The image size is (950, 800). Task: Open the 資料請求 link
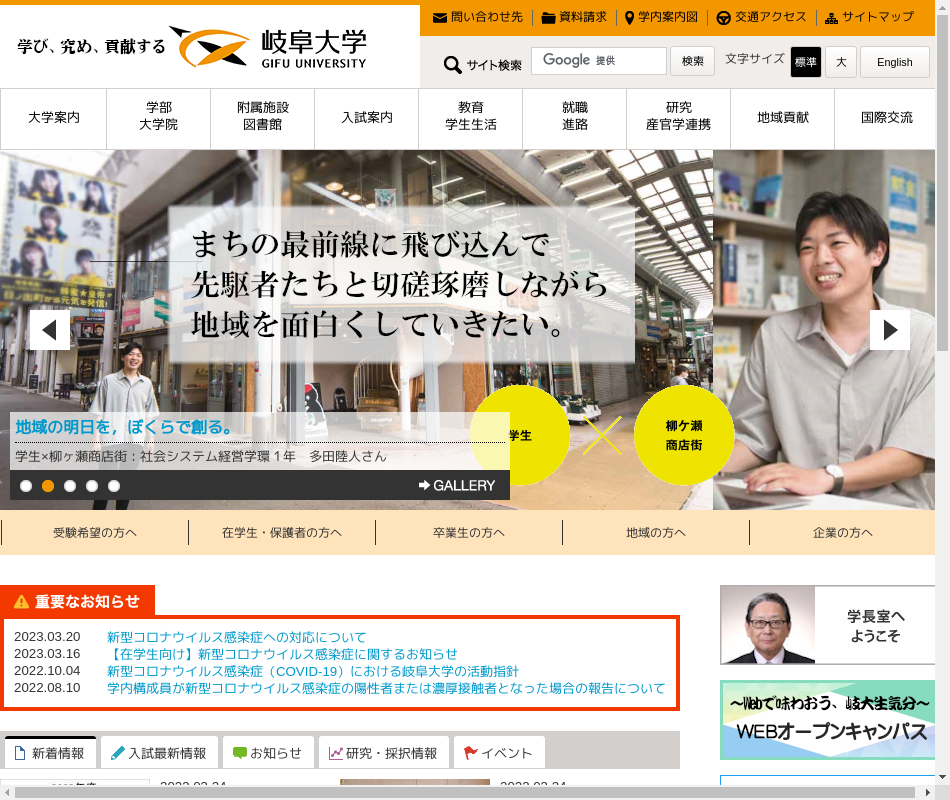tap(574, 18)
